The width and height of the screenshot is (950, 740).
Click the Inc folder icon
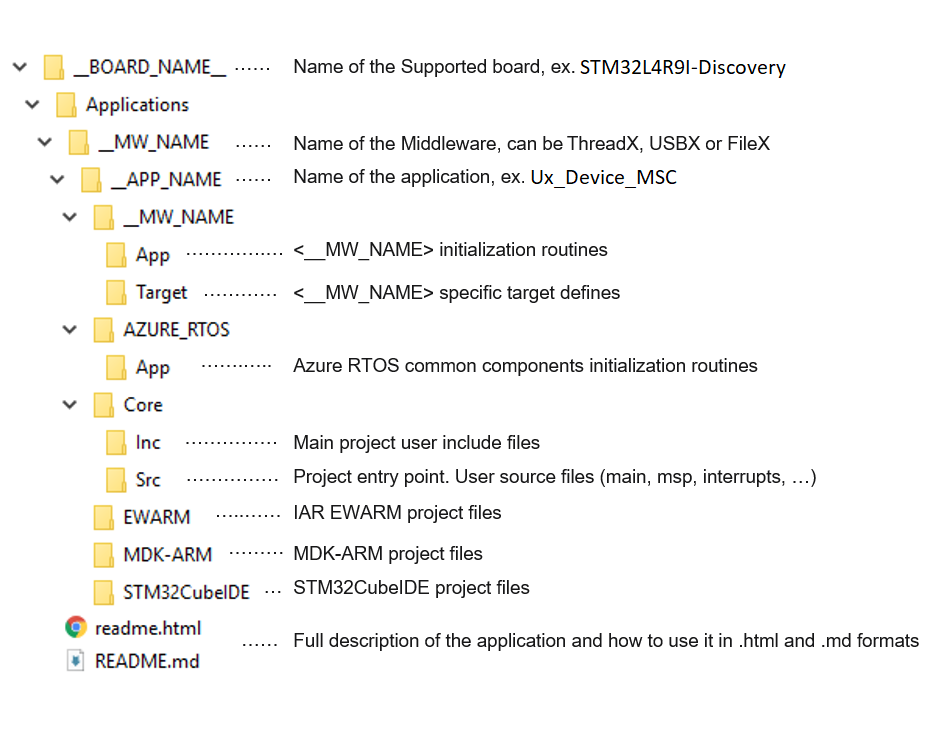(116, 442)
